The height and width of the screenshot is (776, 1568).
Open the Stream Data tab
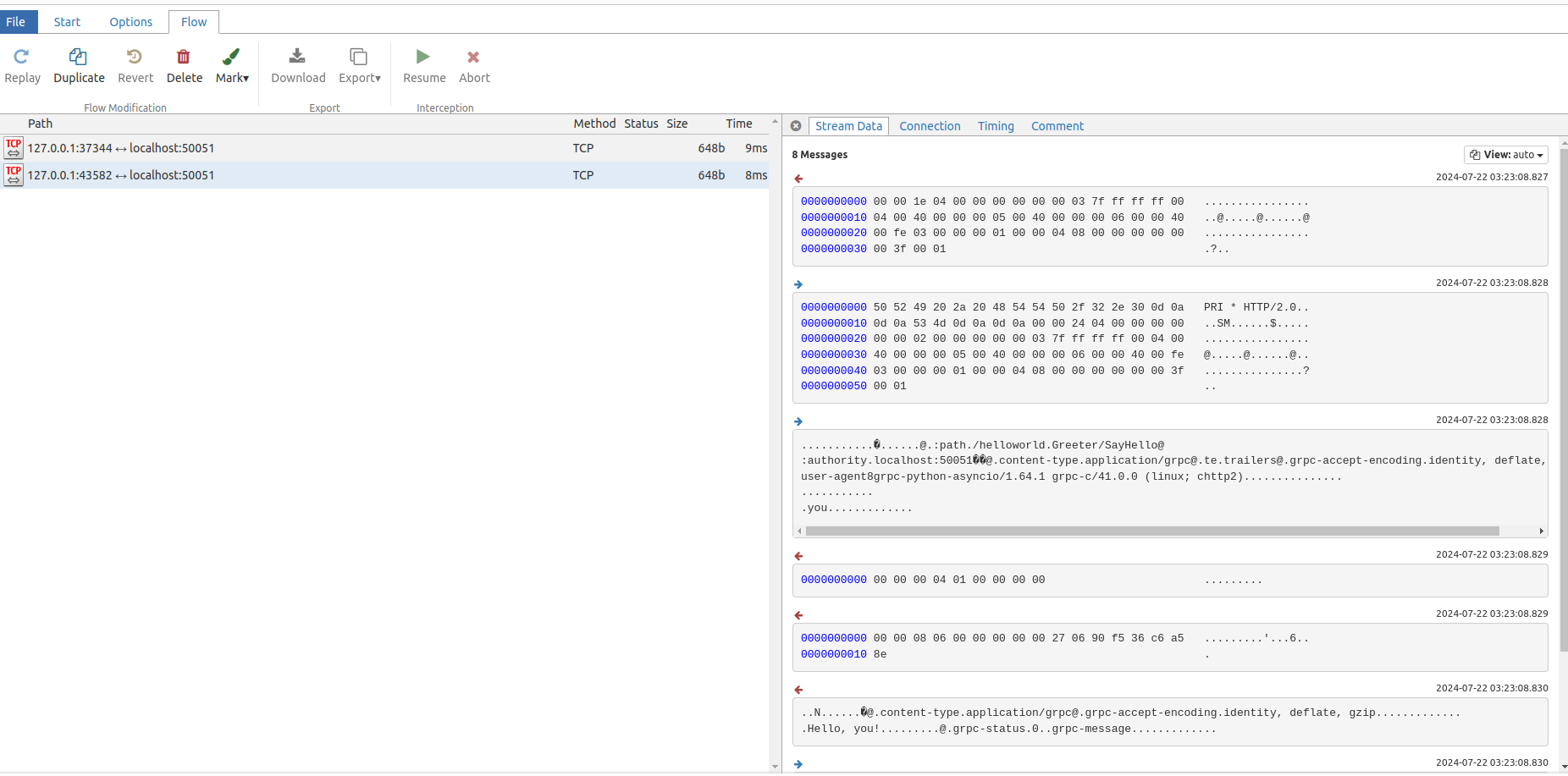click(848, 126)
